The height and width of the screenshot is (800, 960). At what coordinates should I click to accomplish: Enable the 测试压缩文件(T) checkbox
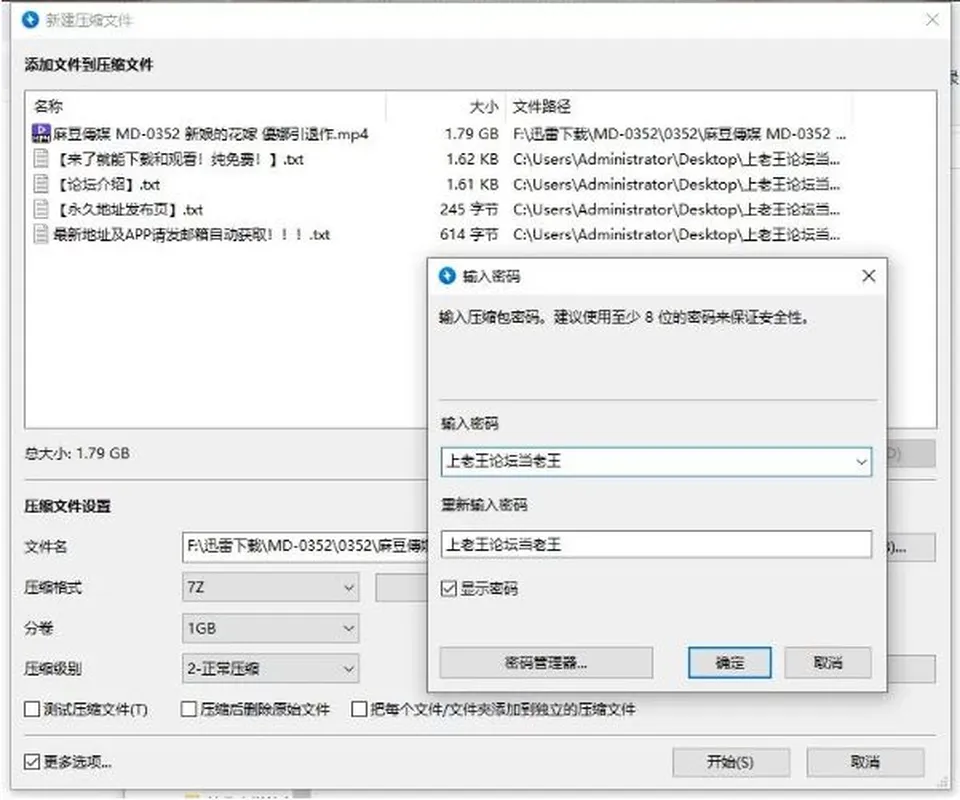(31, 709)
